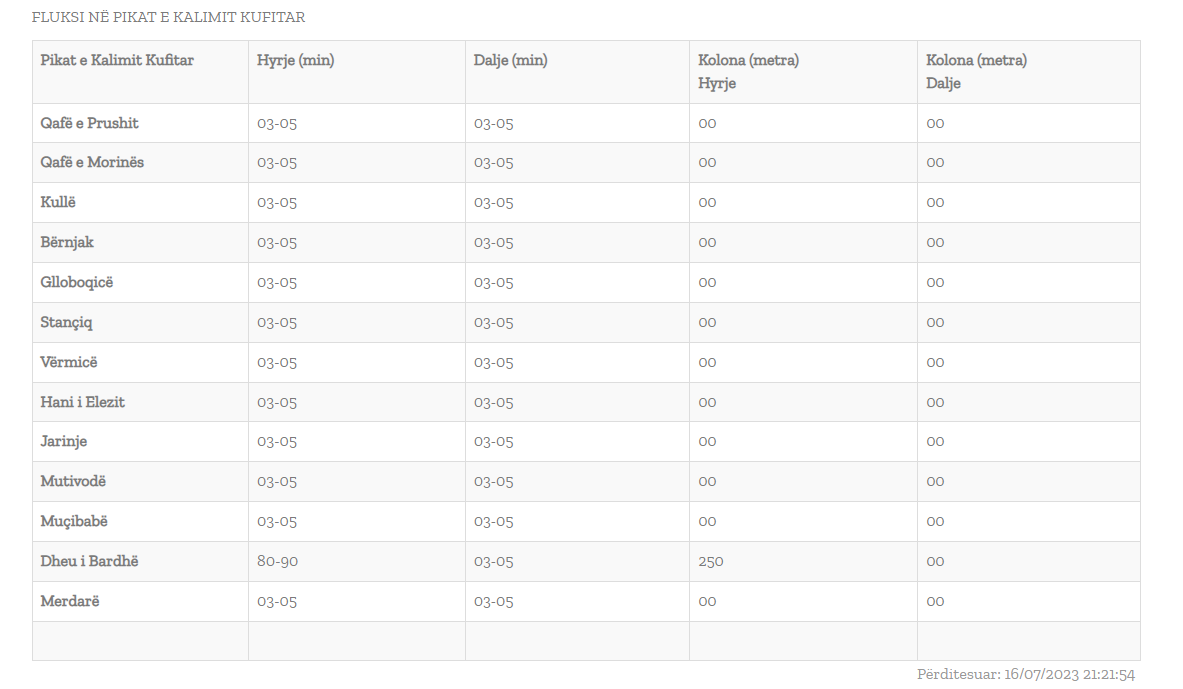Select the Qafë e Morinës border point
The image size is (1183, 689).
(x=92, y=162)
